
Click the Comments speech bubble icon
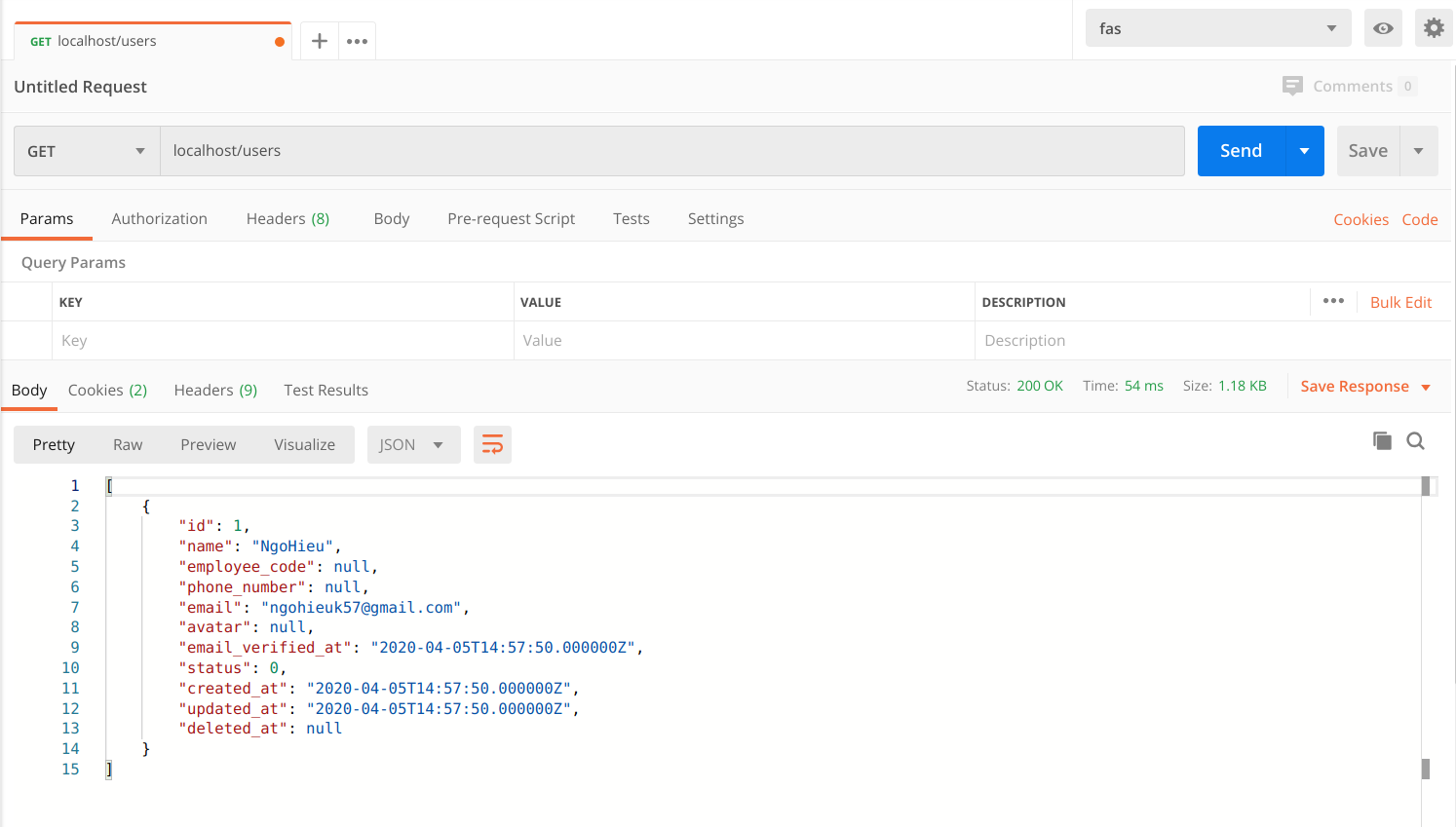tap(1292, 86)
